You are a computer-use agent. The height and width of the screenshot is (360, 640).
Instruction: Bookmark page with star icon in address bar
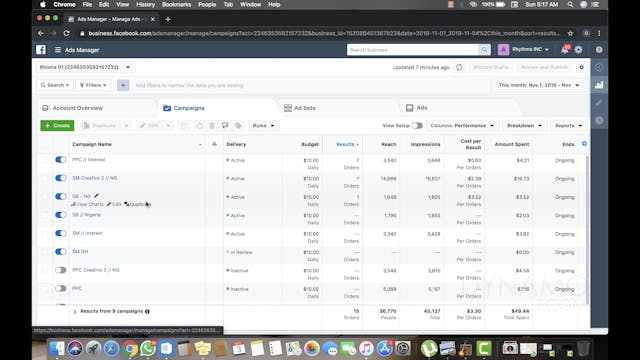[x=571, y=33]
